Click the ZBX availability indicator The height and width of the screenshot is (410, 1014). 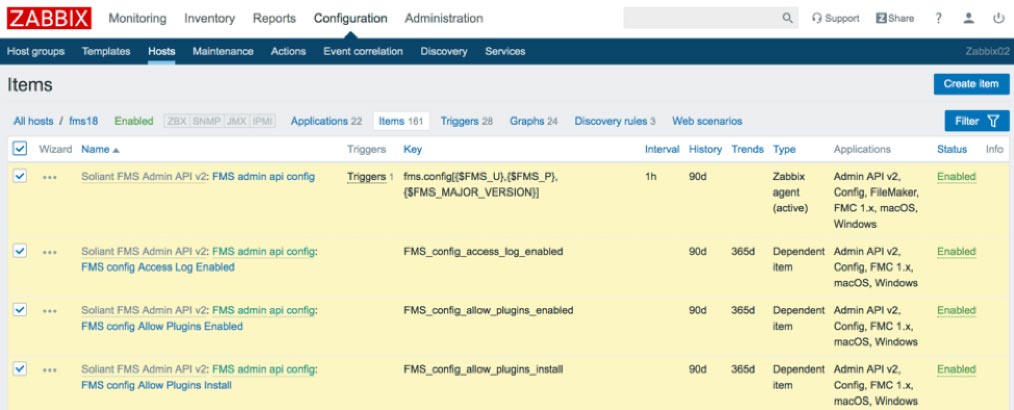coord(177,121)
